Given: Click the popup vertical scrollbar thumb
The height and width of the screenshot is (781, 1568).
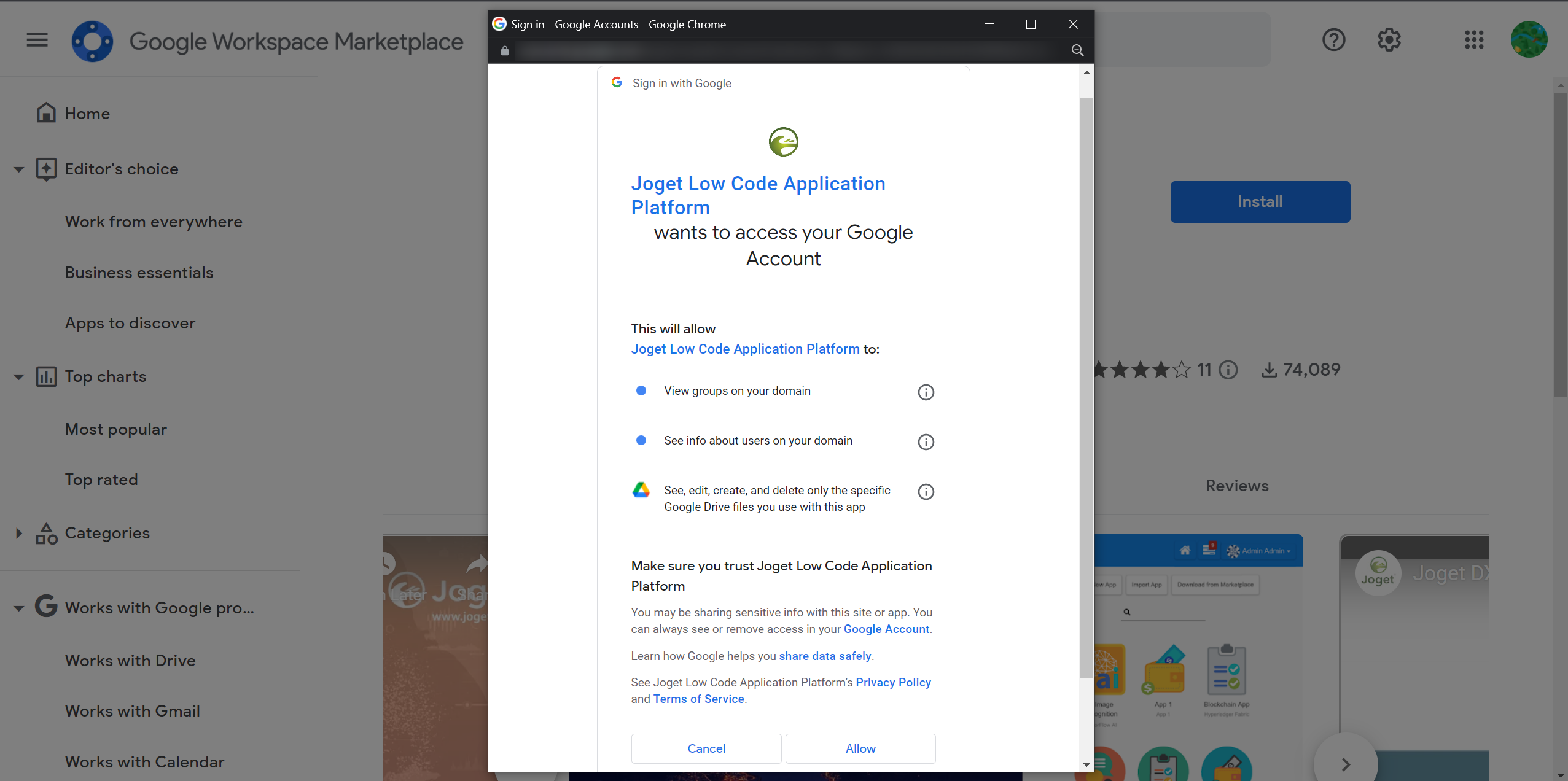Looking at the screenshot, I should (1086, 387).
